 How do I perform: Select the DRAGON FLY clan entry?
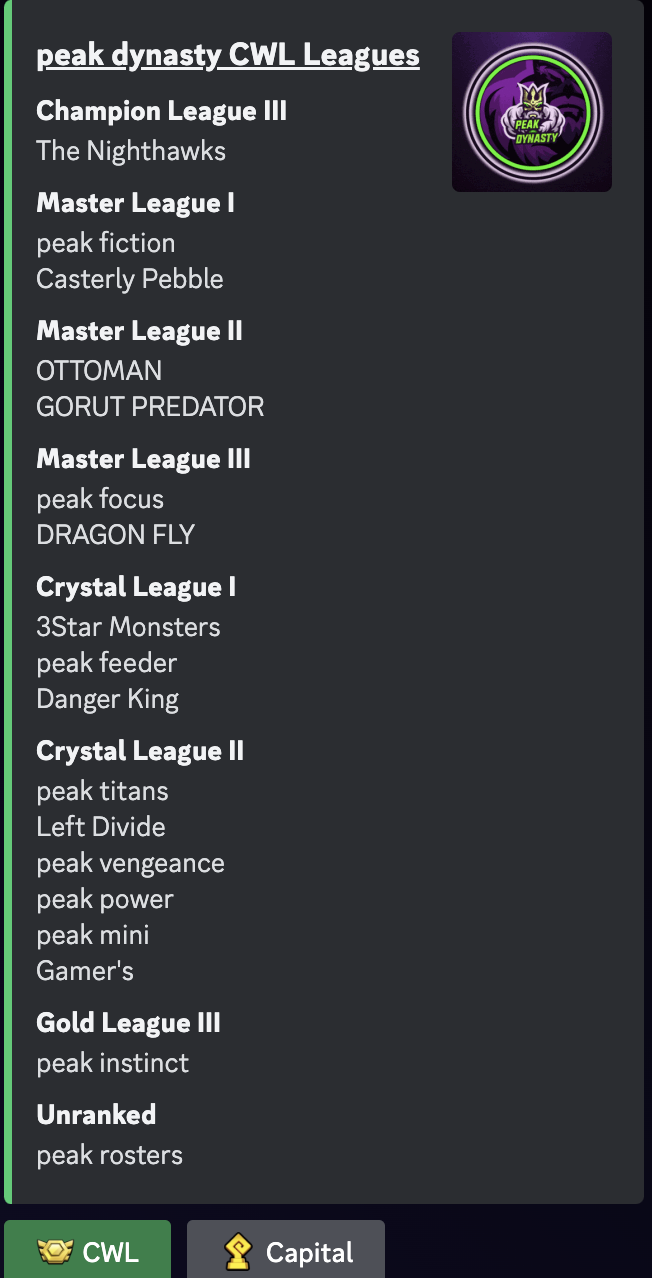point(115,535)
